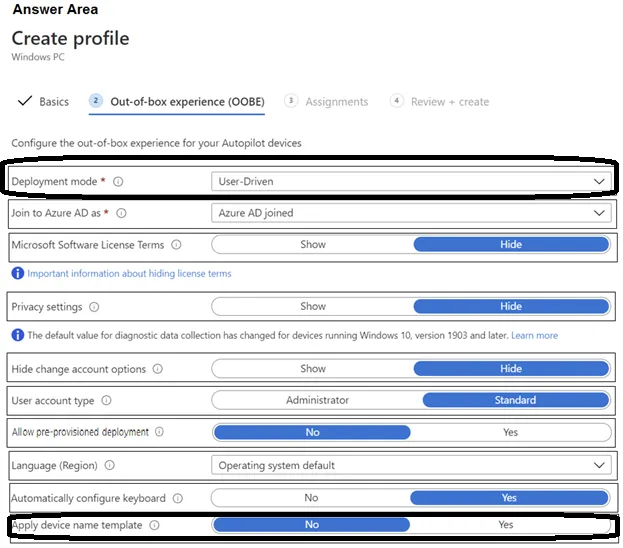The width and height of the screenshot is (623, 548).
Task: Select No for Allow pre-provisioned deployment
Action: [312, 432]
